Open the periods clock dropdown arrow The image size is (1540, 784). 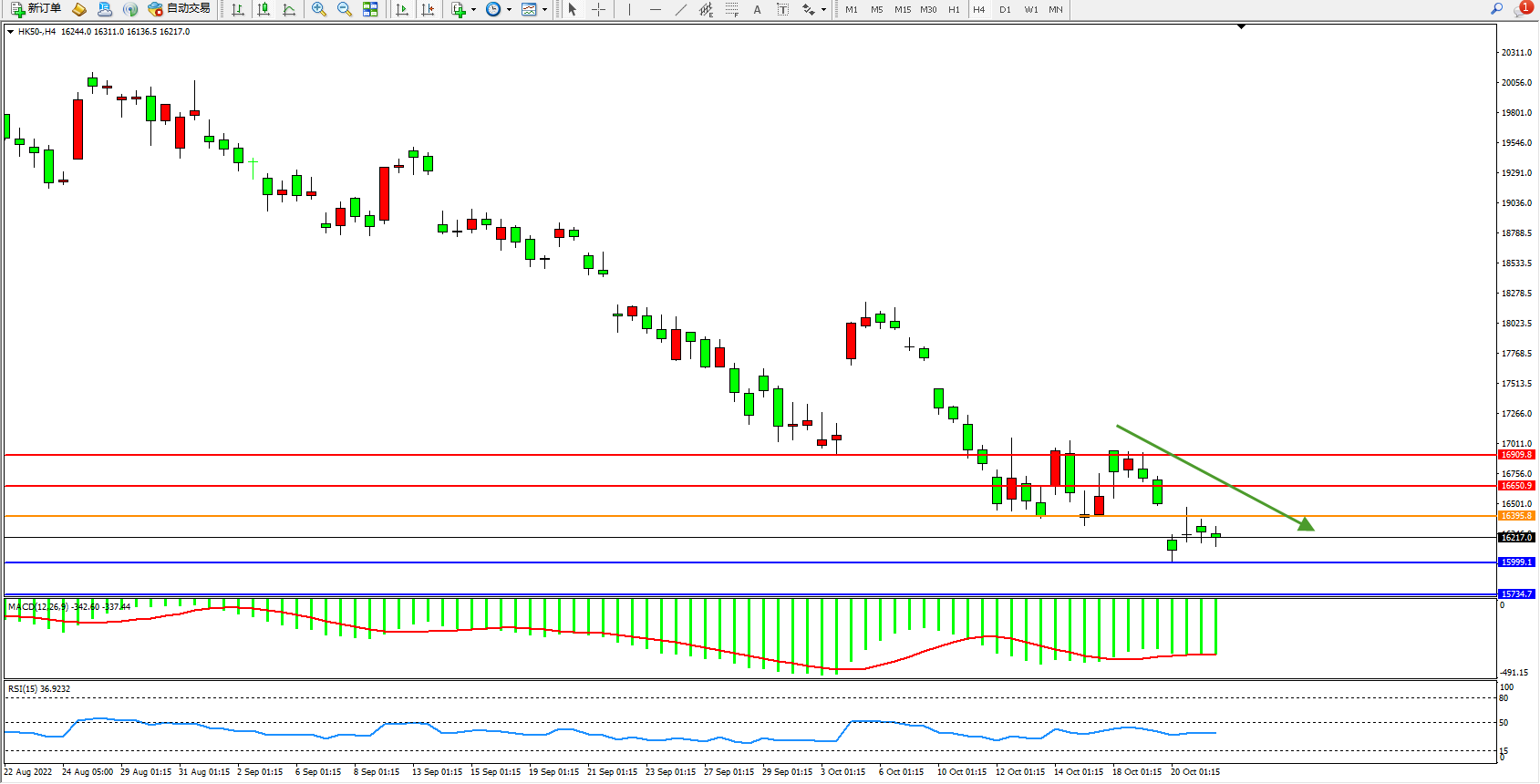click(x=509, y=9)
